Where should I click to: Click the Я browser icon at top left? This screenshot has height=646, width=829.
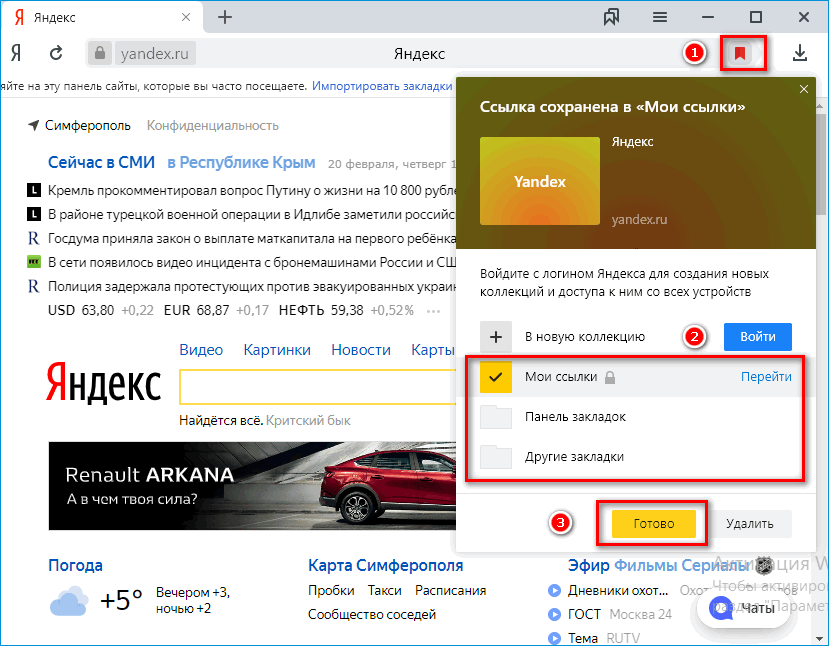pyautogui.click(x=16, y=53)
